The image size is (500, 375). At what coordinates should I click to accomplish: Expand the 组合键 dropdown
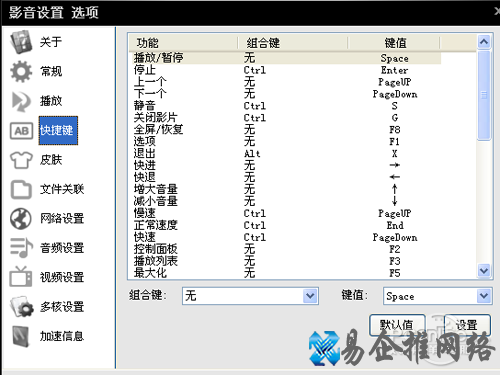click(x=310, y=296)
